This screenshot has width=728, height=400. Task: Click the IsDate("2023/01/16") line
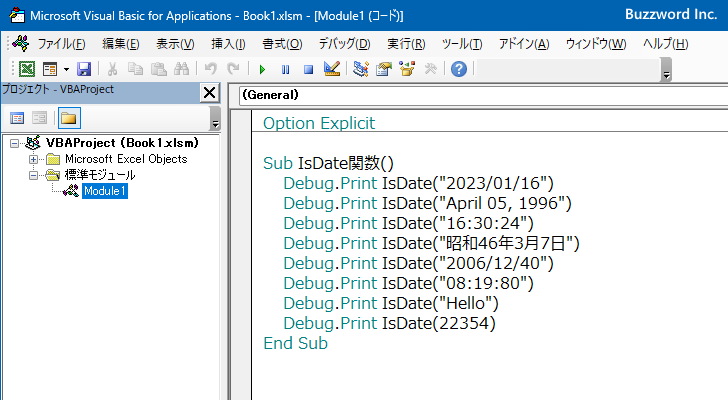click(x=418, y=183)
